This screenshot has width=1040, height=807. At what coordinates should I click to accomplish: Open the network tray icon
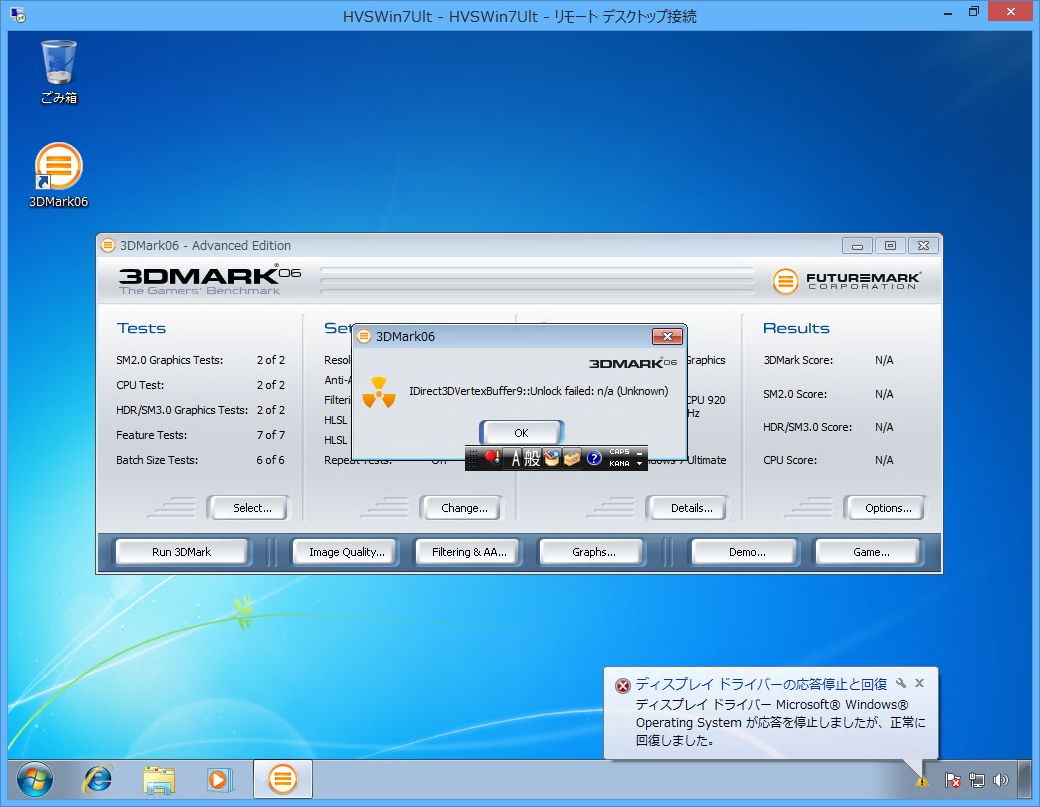click(x=976, y=780)
